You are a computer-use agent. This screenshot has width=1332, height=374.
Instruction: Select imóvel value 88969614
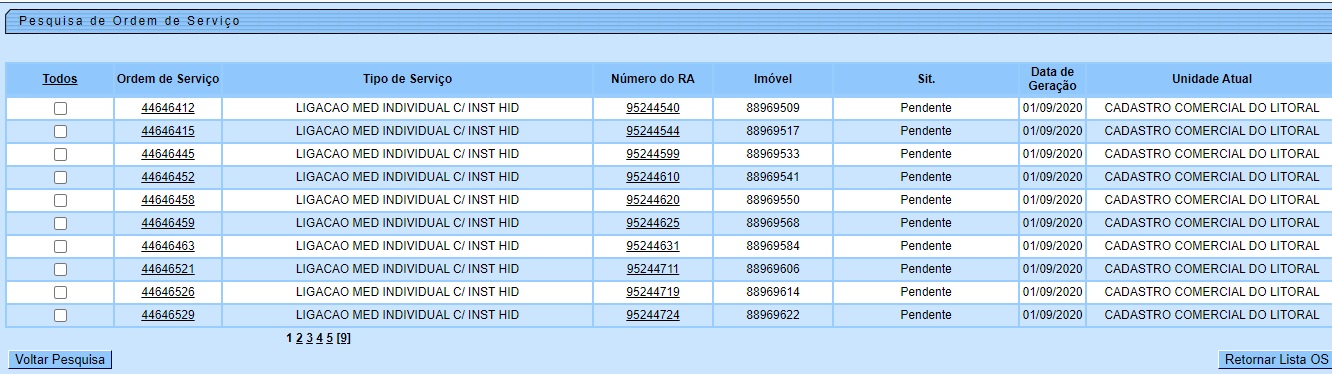tap(773, 292)
